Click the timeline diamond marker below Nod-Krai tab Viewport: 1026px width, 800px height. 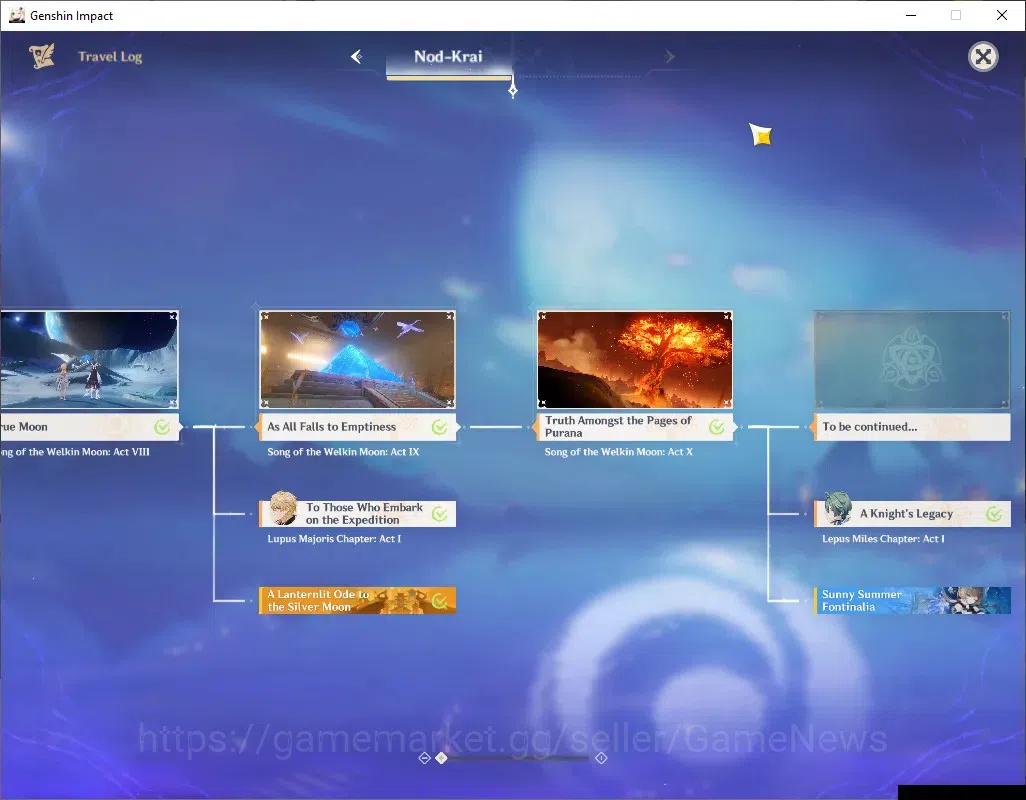pyautogui.click(x=513, y=91)
